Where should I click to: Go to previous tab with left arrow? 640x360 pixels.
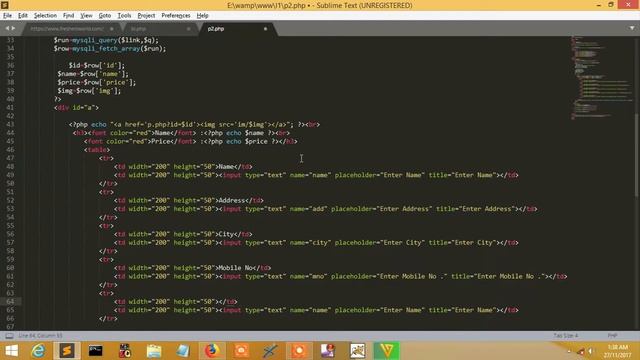7,28
